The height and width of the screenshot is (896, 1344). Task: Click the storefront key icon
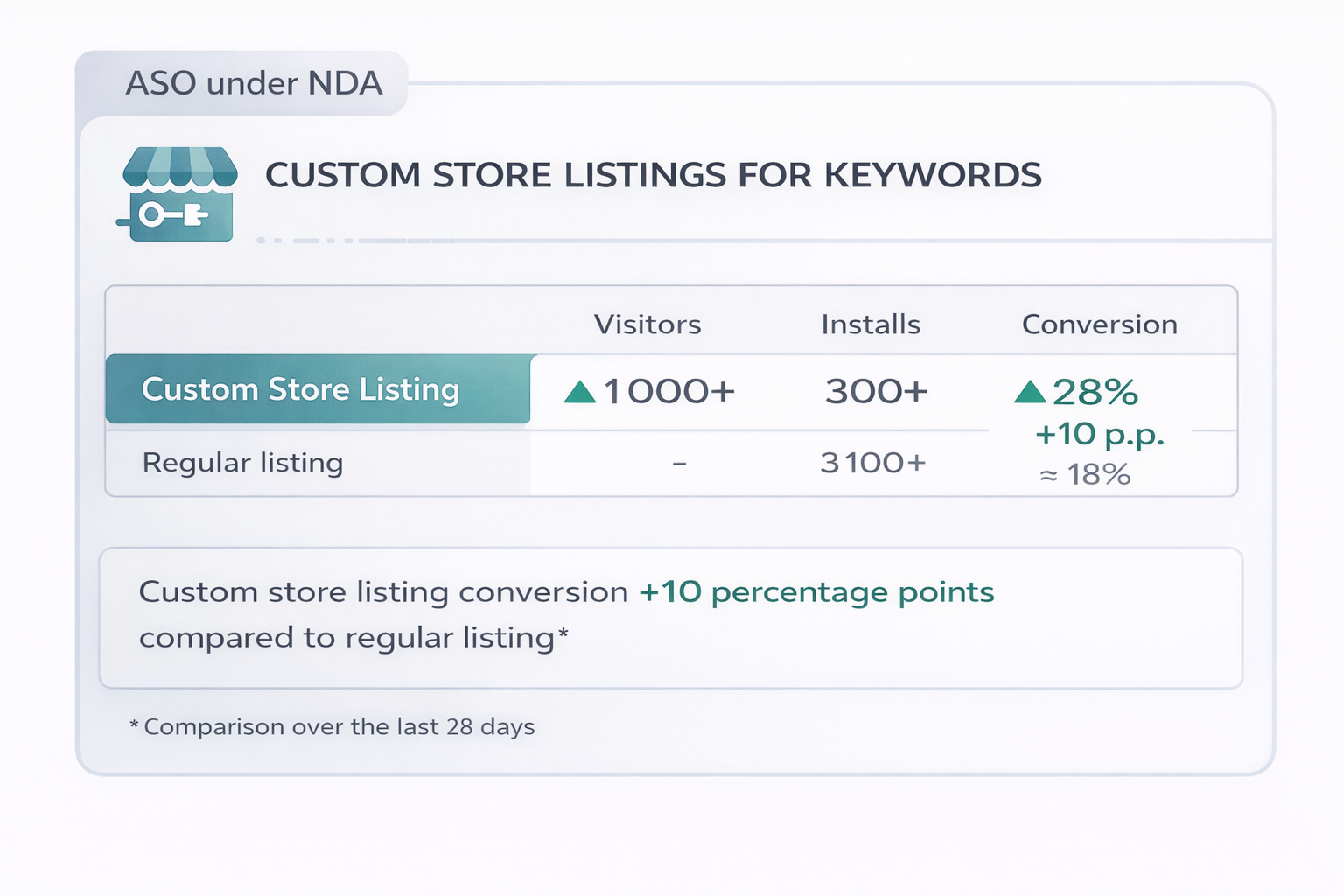pos(179,194)
